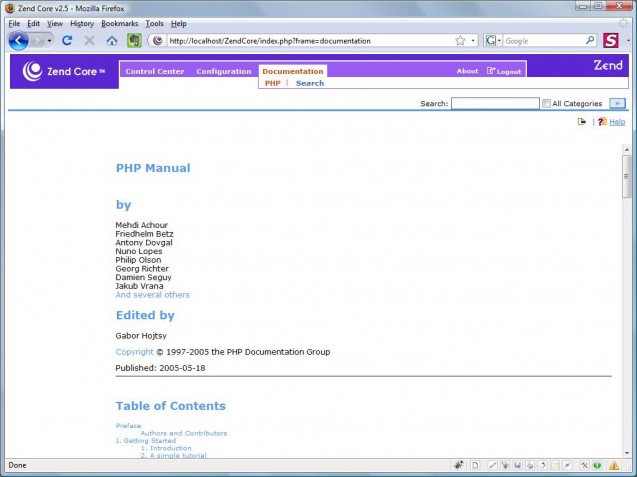
Task: Enable the All Categories checkbox
Action: pos(546,103)
